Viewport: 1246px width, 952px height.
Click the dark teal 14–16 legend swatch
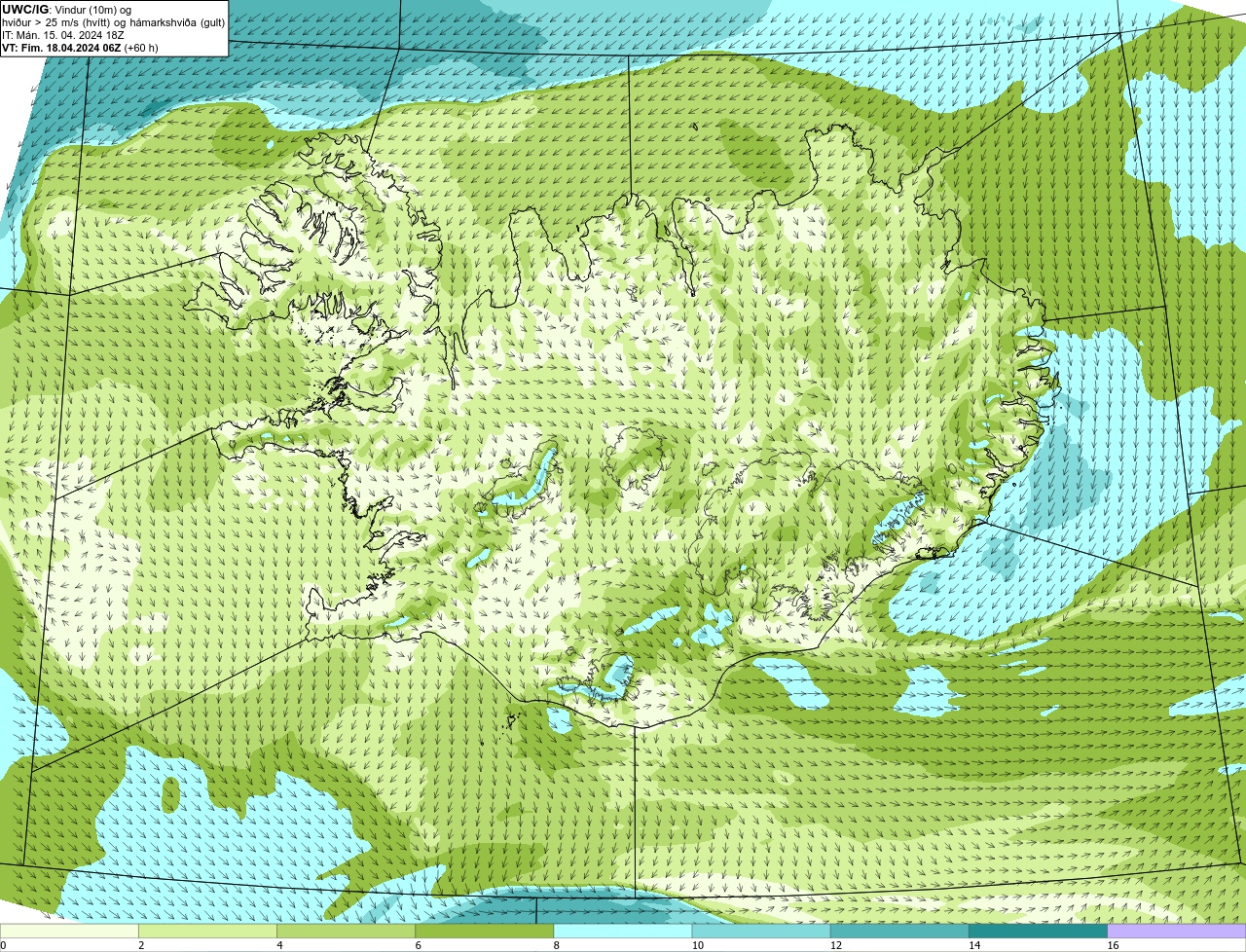click(1038, 932)
